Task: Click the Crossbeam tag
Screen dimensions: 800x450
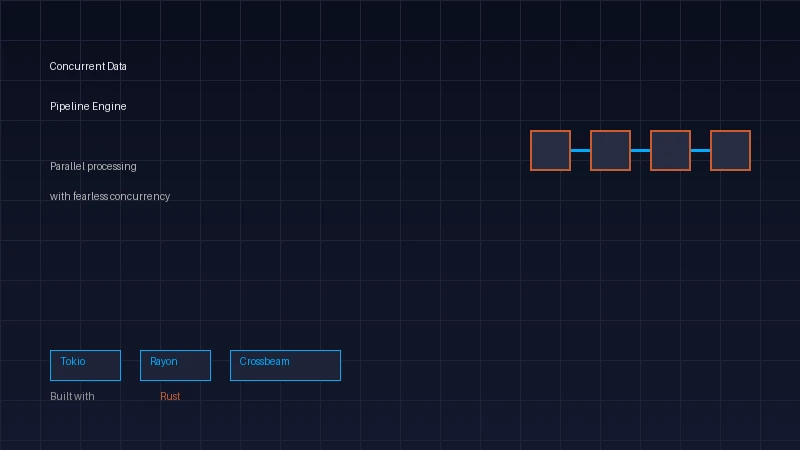Action: [x=285, y=365]
